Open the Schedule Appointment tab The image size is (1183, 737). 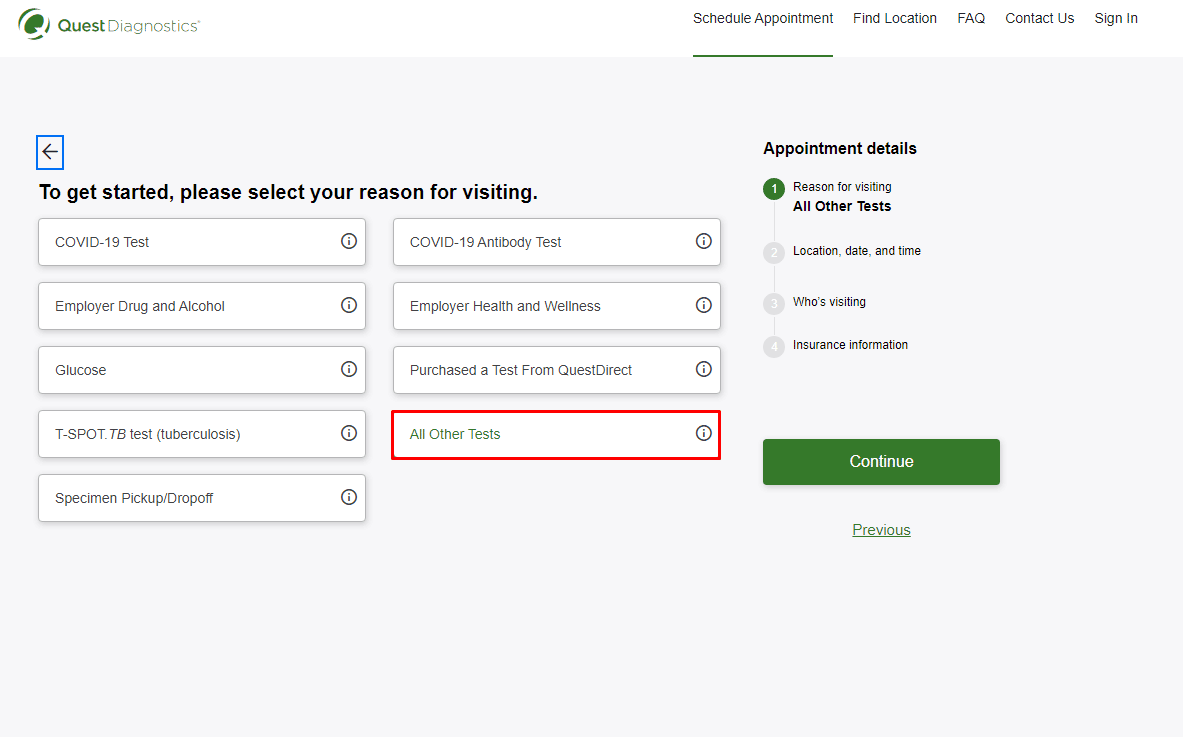[763, 19]
